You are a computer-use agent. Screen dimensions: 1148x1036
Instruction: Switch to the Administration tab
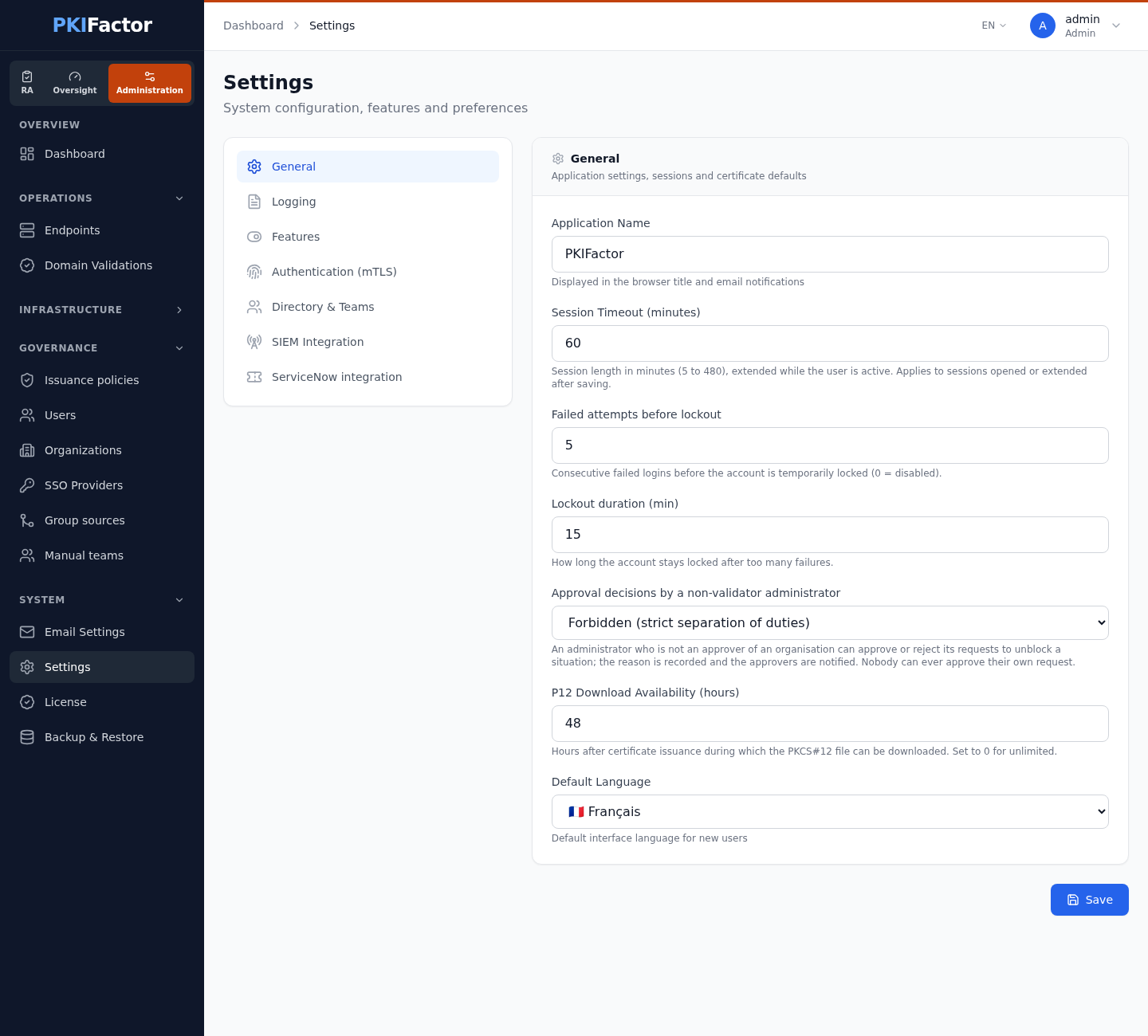150,83
